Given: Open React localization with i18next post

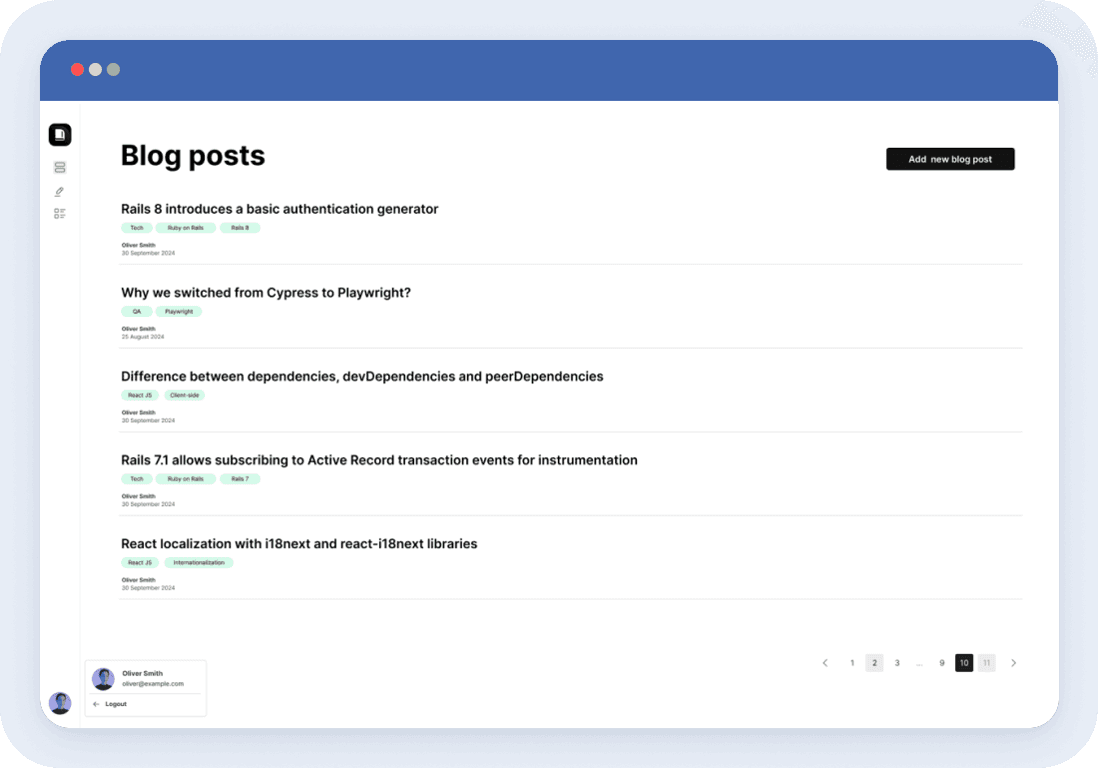Looking at the screenshot, I should pos(299,544).
